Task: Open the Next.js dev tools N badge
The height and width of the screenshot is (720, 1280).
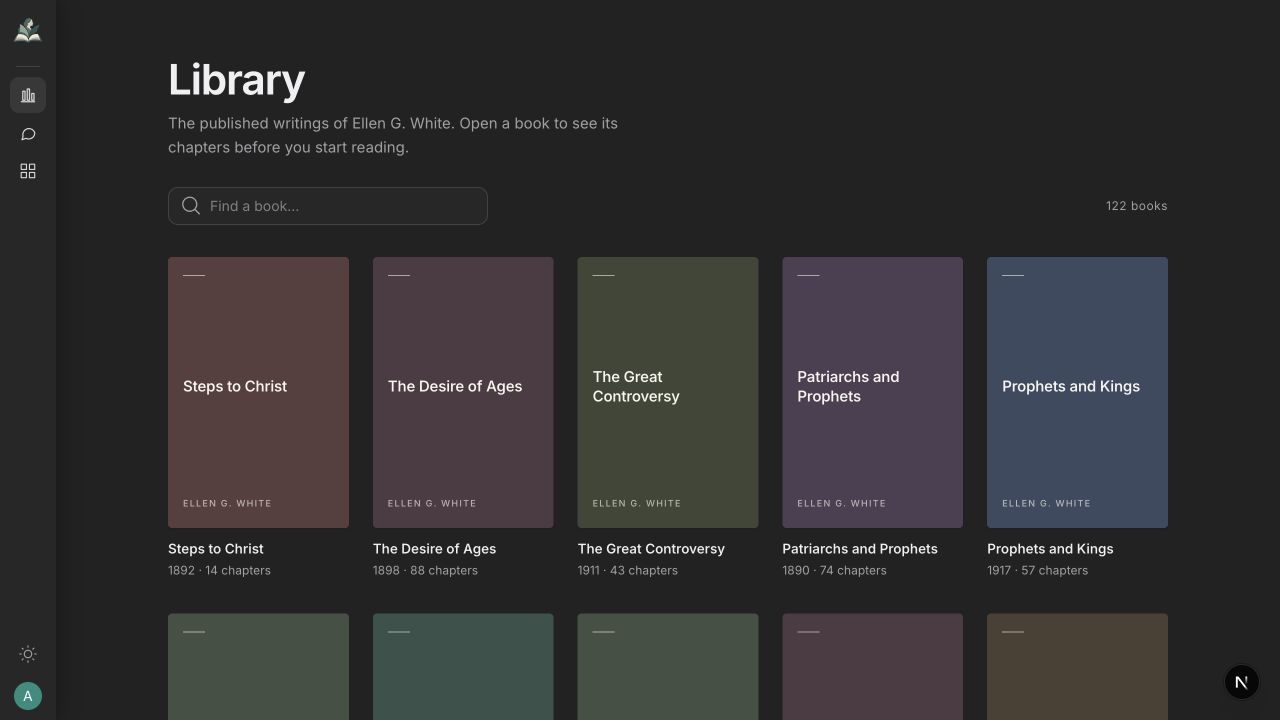Action: coord(1241,682)
